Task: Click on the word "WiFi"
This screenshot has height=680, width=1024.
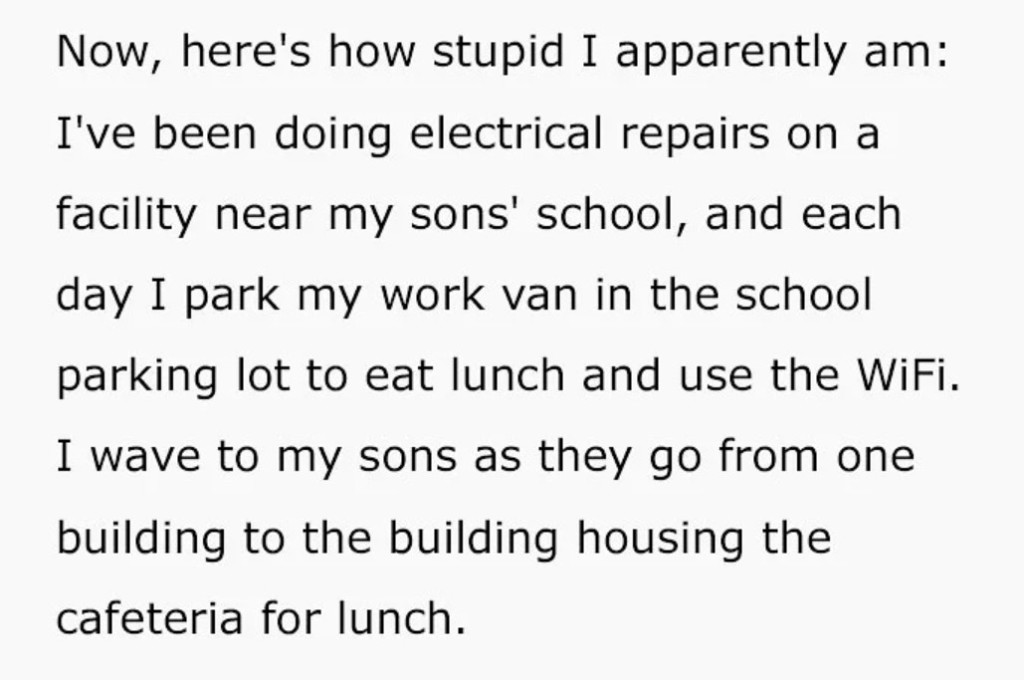Action: tap(900, 377)
